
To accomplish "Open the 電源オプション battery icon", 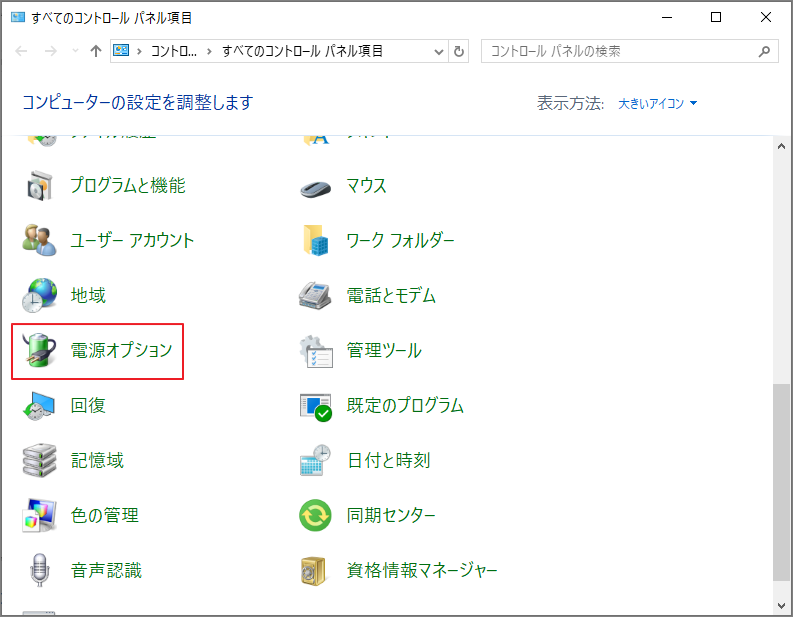I will click(39, 350).
